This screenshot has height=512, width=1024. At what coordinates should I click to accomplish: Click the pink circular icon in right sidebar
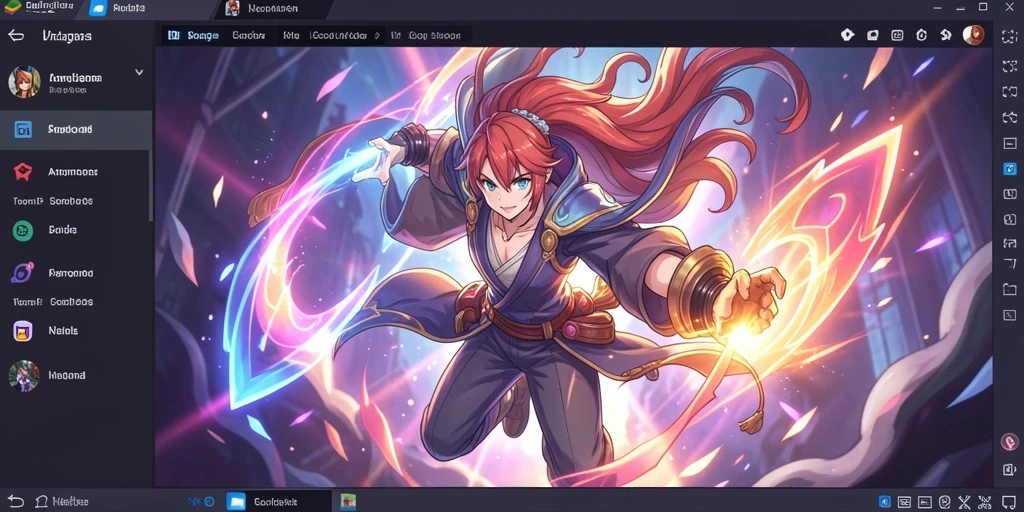point(1010,442)
